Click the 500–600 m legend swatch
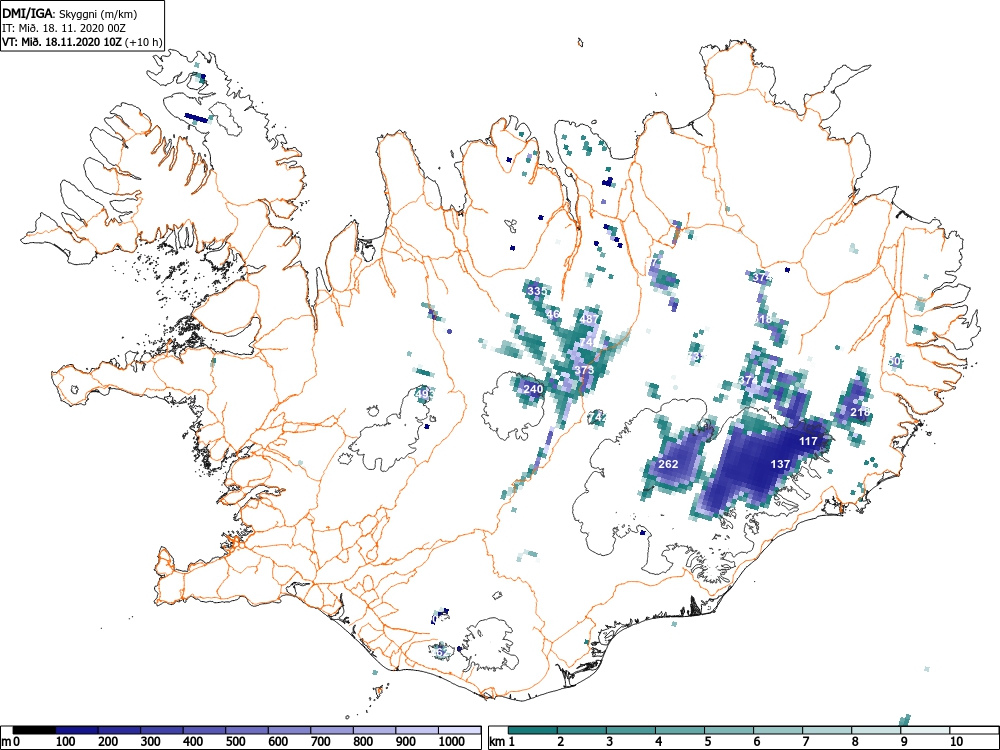This screenshot has width=1000, height=750. (247, 730)
